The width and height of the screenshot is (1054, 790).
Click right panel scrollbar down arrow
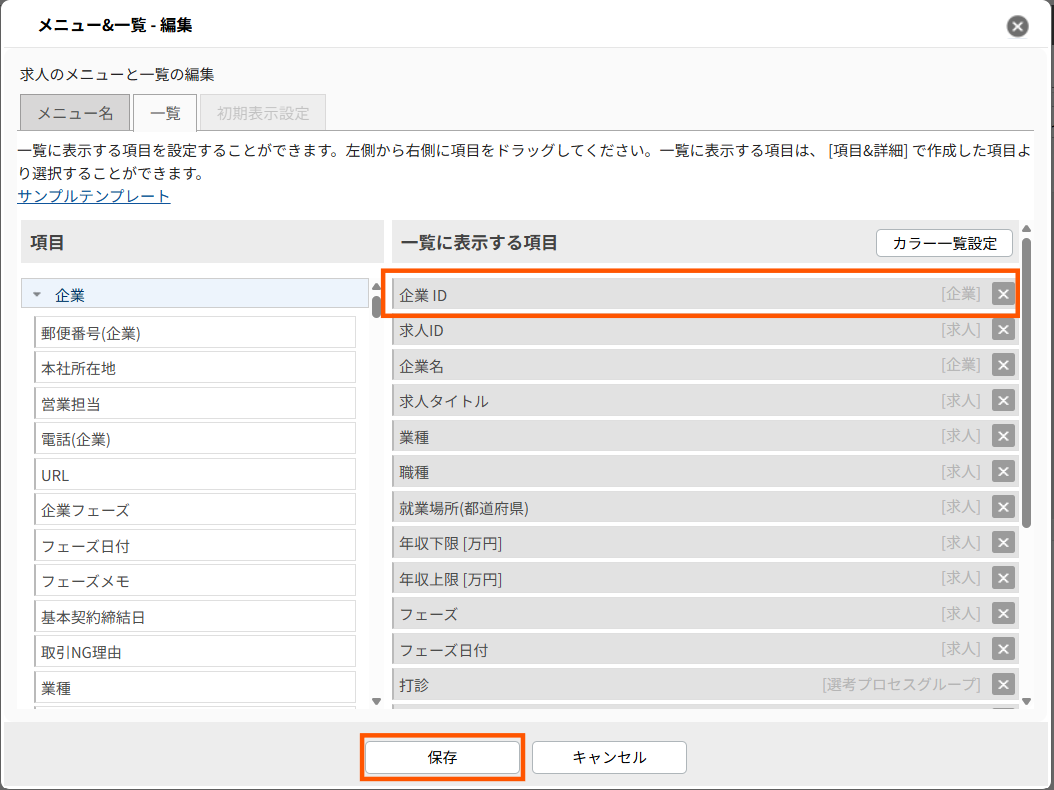click(1026, 701)
